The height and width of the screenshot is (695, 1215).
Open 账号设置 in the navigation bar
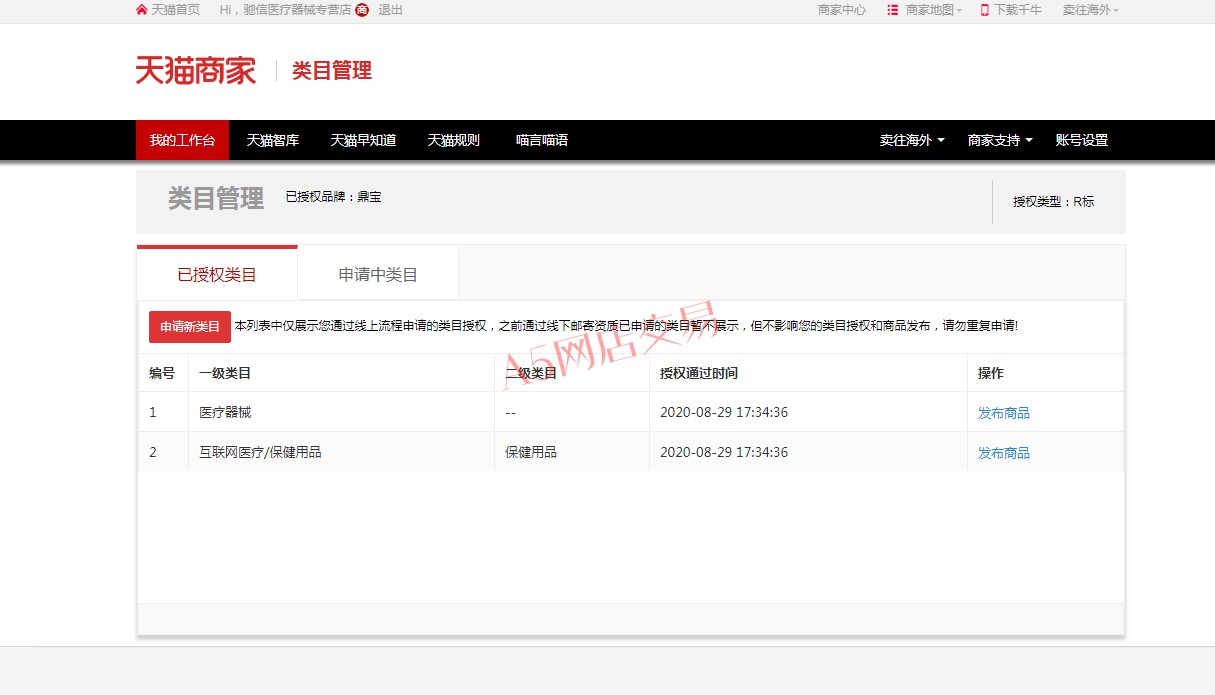1082,141
